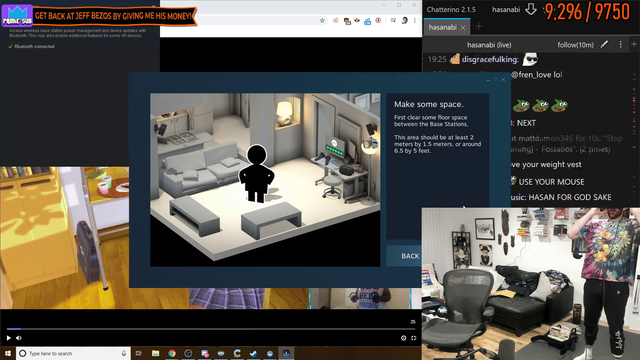Screen dimensions: 640x360
Task: Activate the Cortana microphone icon
Action: coord(124,353)
